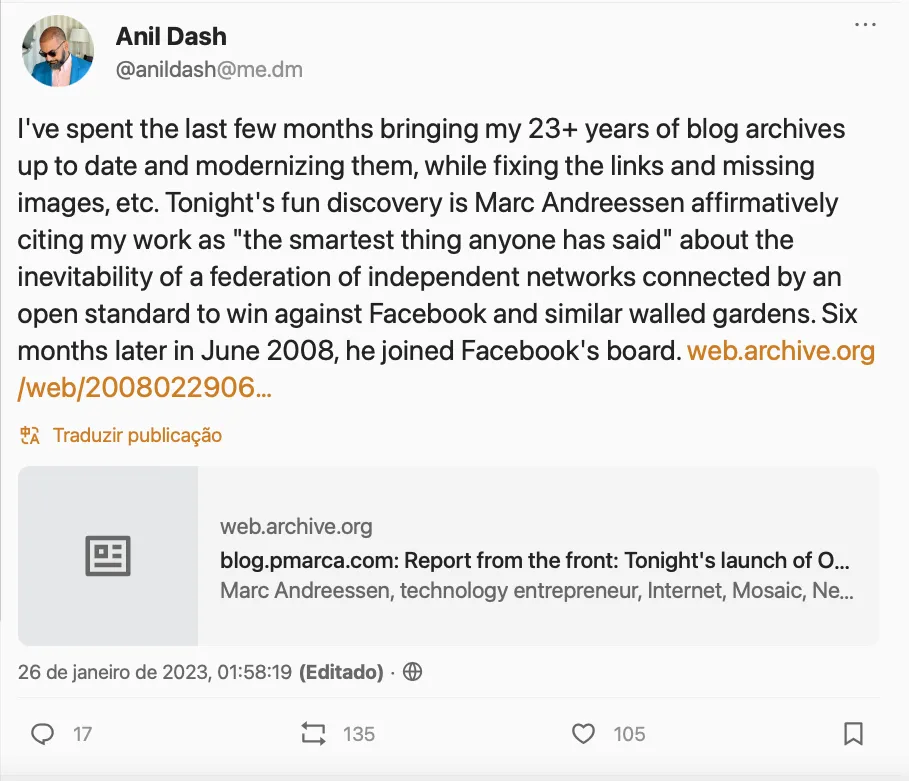909x781 pixels.
Task: Click the link preview card's article icon
Action: pyautogui.click(x=108, y=556)
